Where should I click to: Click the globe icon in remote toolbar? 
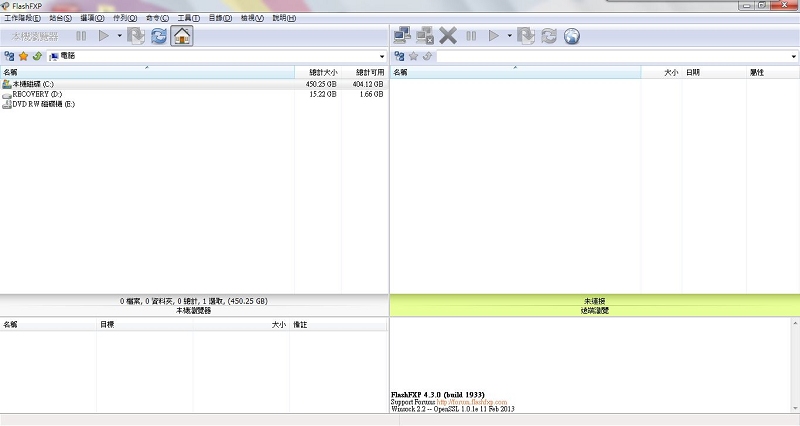pyautogui.click(x=571, y=36)
